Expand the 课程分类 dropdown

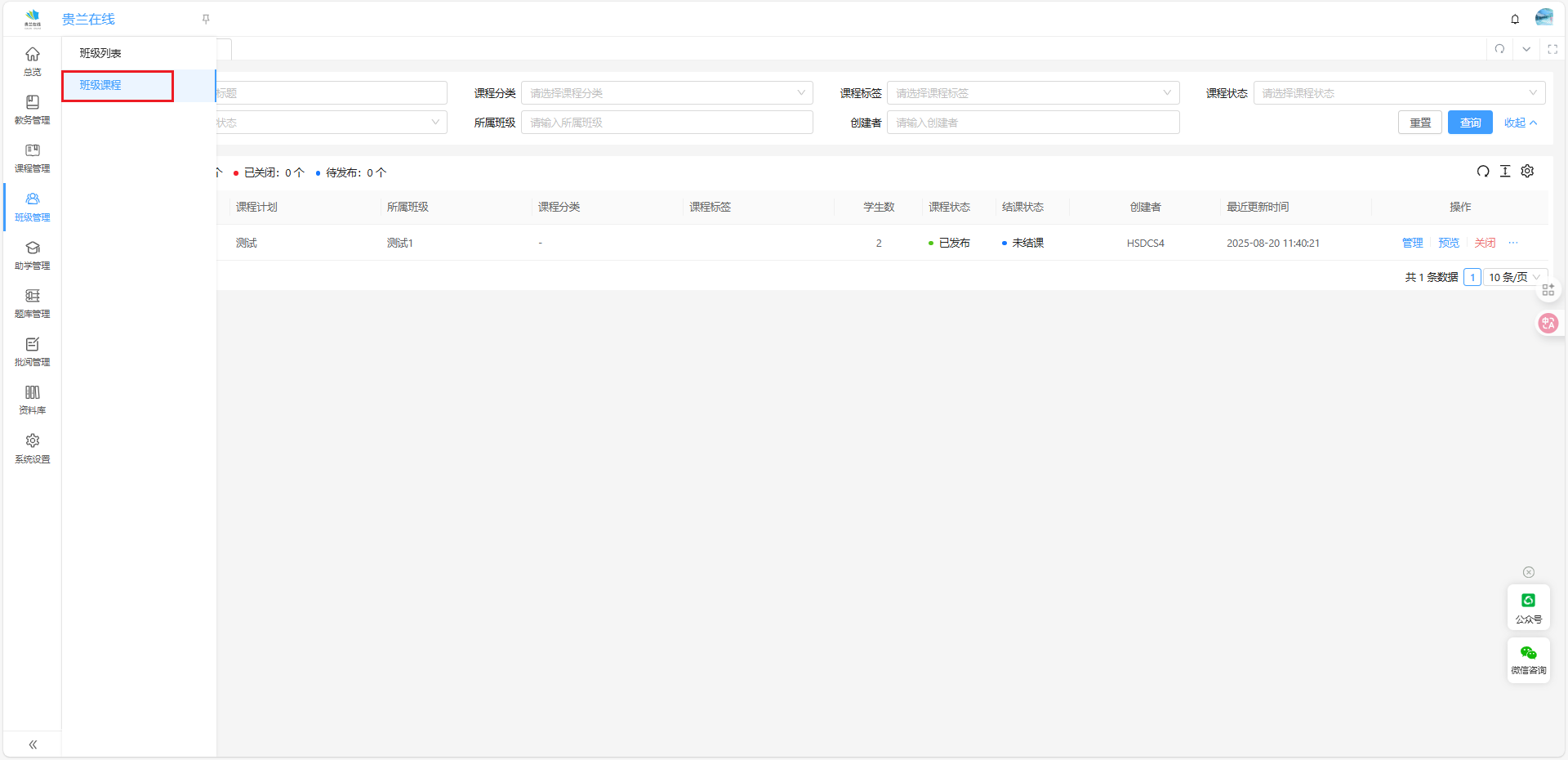coord(666,93)
